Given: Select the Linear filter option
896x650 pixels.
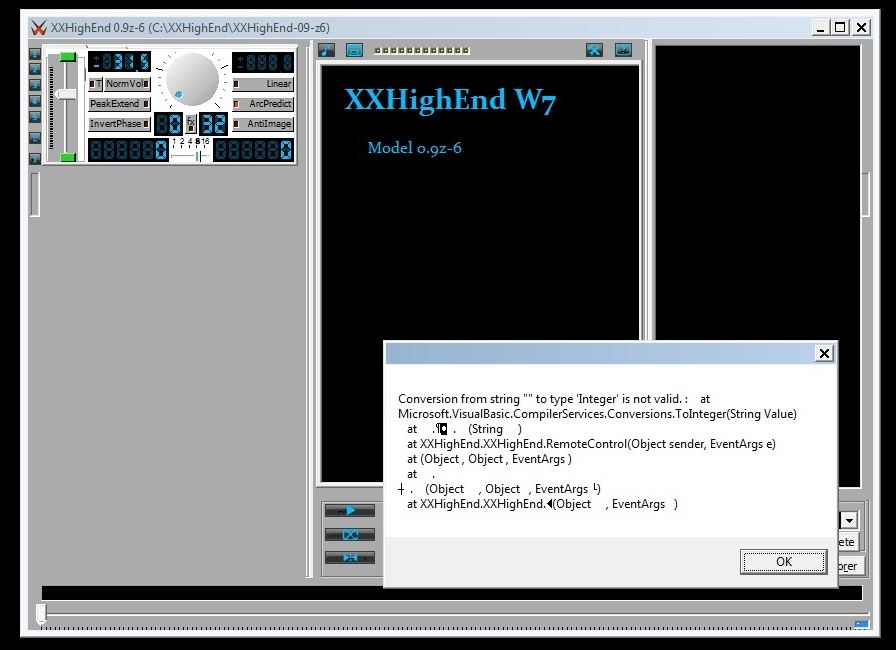Looking at the screenshot, I should 263,84.
